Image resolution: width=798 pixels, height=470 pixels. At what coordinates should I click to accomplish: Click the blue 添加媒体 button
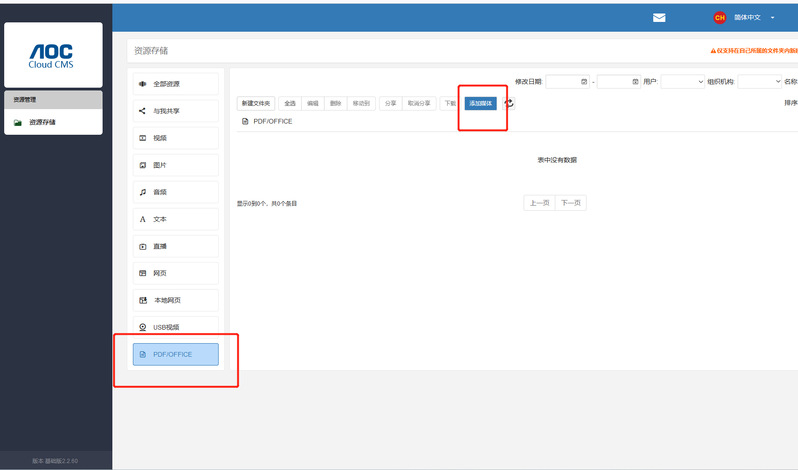point(480,103)
